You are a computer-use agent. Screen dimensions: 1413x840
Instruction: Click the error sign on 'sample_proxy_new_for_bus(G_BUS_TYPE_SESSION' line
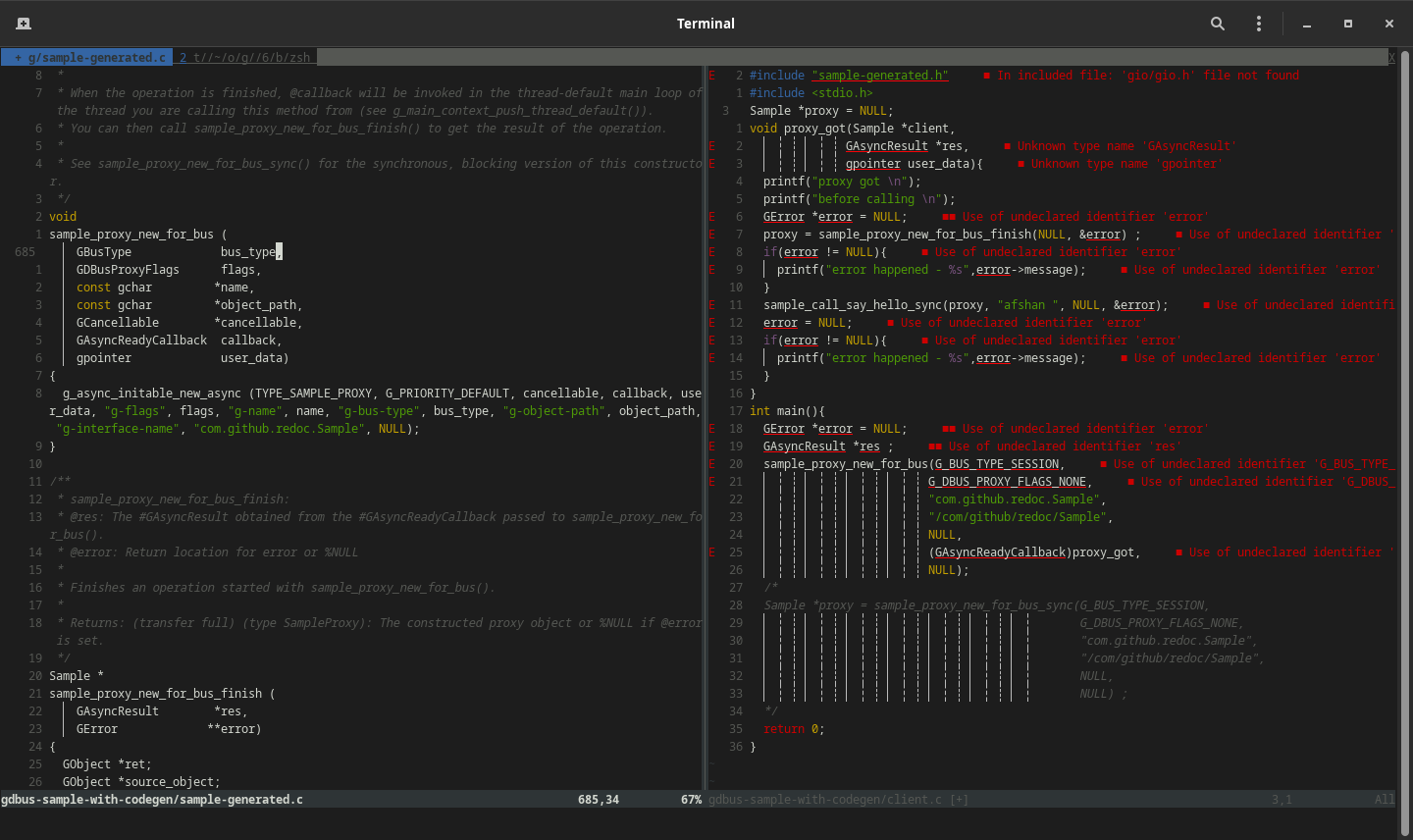click(x=712, y=464)
